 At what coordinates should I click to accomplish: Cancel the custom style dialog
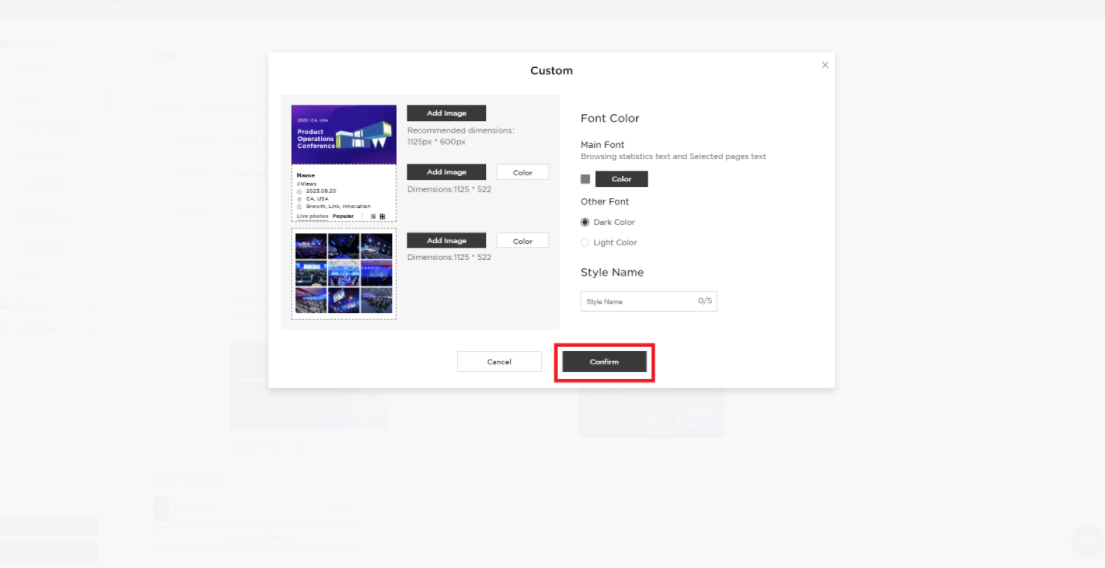pyautogui.click(x=499, y=362)
